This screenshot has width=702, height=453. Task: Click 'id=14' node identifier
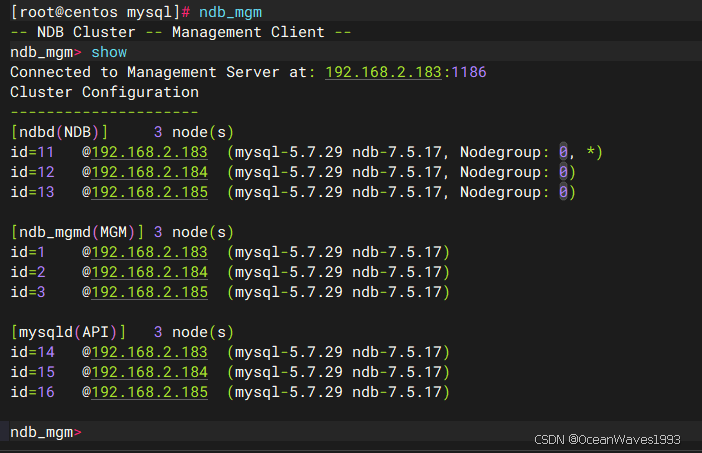pyautogui.click(x=32, y=352)
